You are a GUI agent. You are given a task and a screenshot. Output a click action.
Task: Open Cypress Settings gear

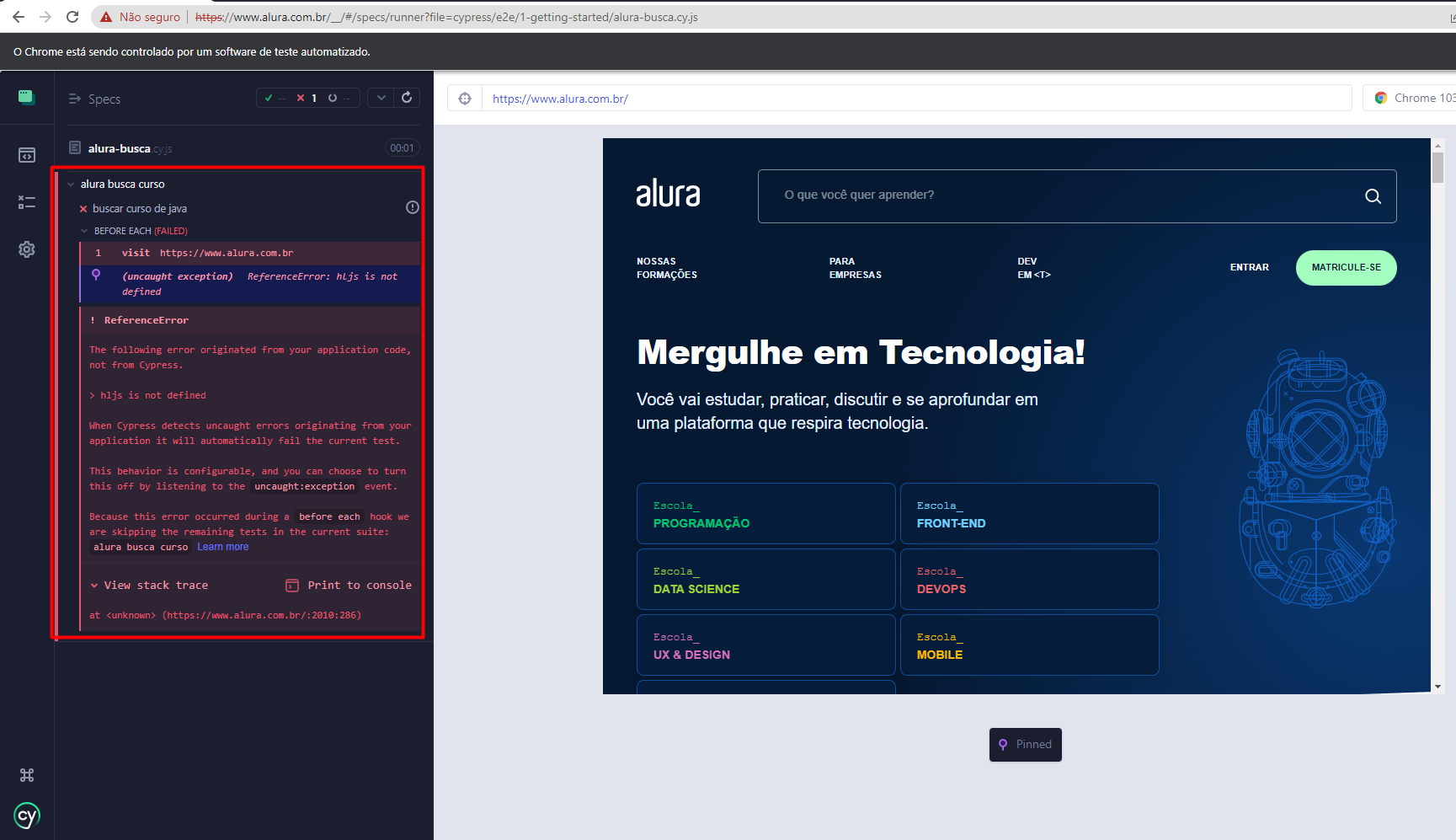[x=27, y=249]
